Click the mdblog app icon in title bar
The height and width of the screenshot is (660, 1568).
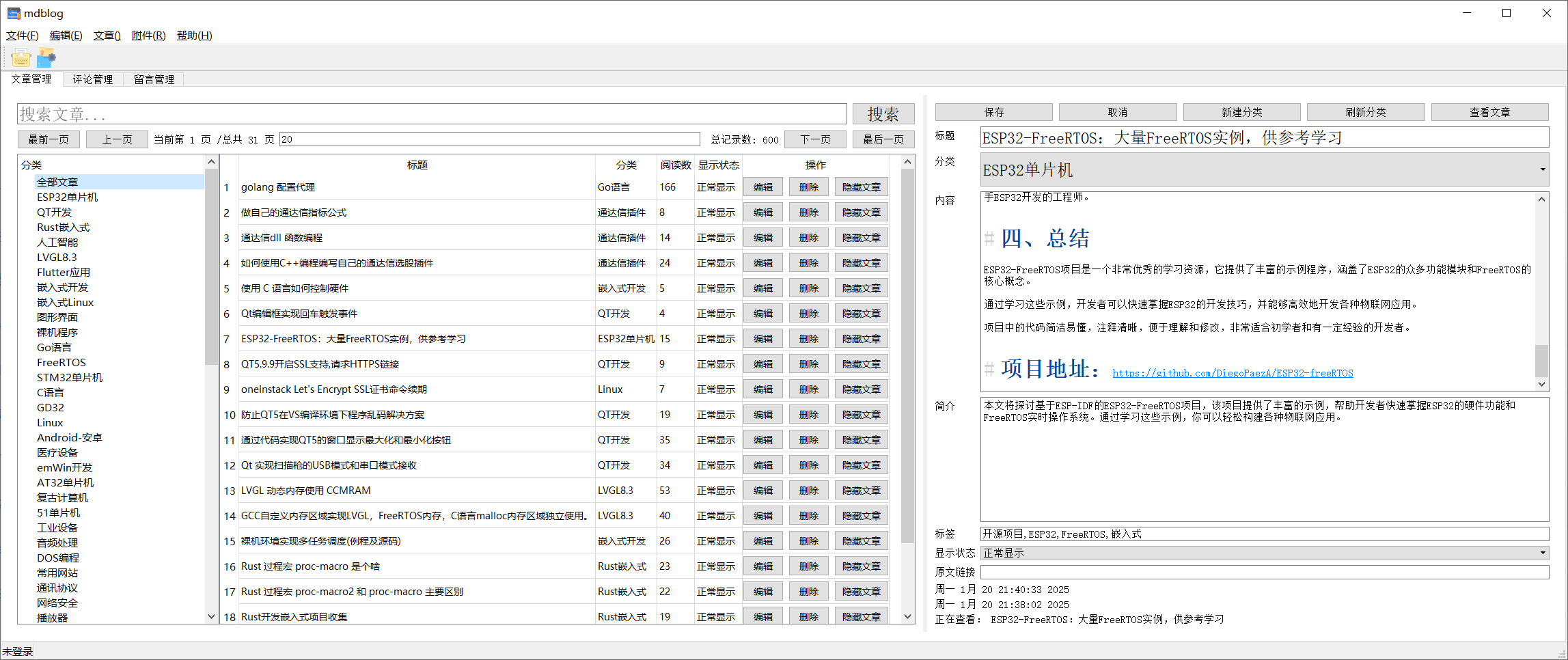[14, 13]
